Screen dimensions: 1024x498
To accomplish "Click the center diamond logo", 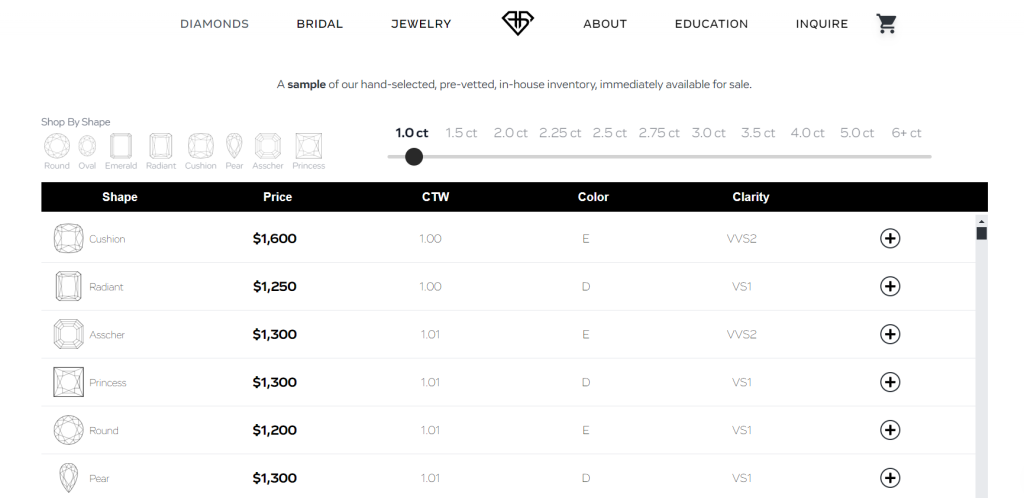I will [x=518, y=23].
